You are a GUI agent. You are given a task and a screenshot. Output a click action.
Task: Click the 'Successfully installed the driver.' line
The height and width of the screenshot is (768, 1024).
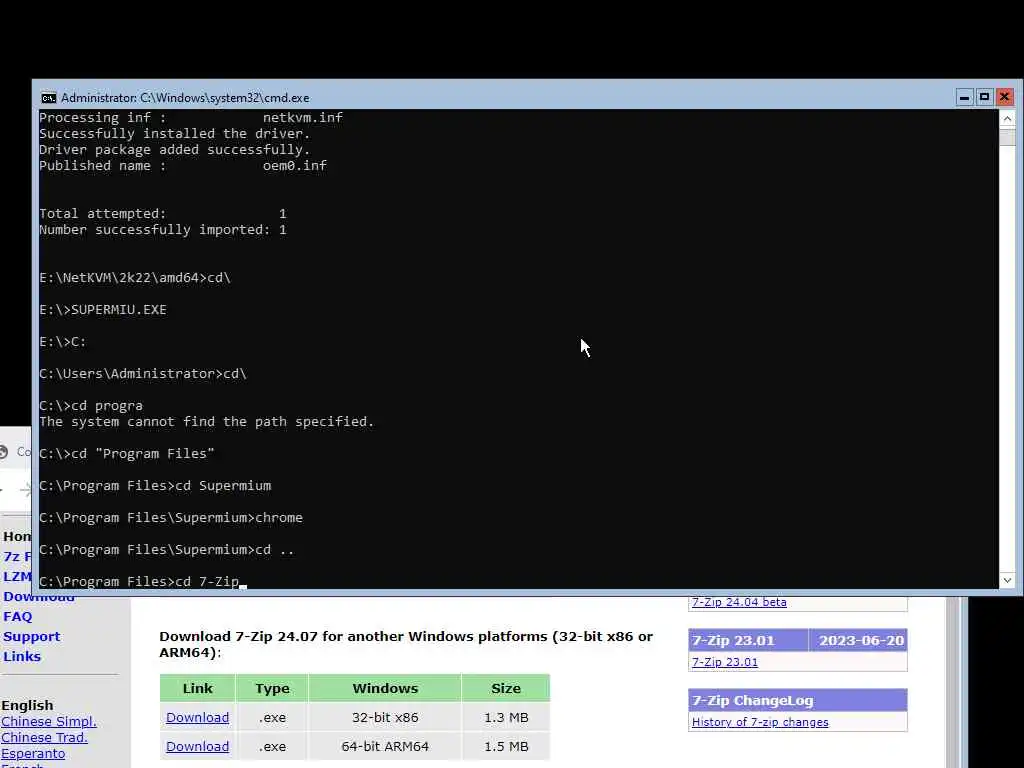click(174, 133)
